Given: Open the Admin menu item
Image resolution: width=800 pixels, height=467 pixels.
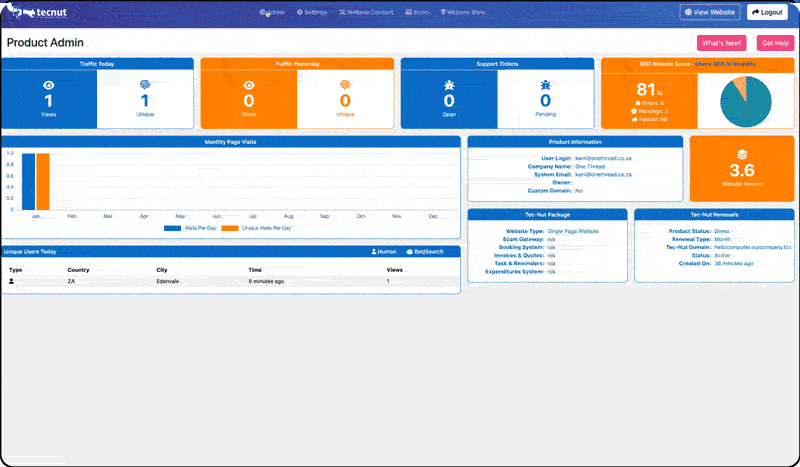Looking at the screenshot, I should (272, 12).
